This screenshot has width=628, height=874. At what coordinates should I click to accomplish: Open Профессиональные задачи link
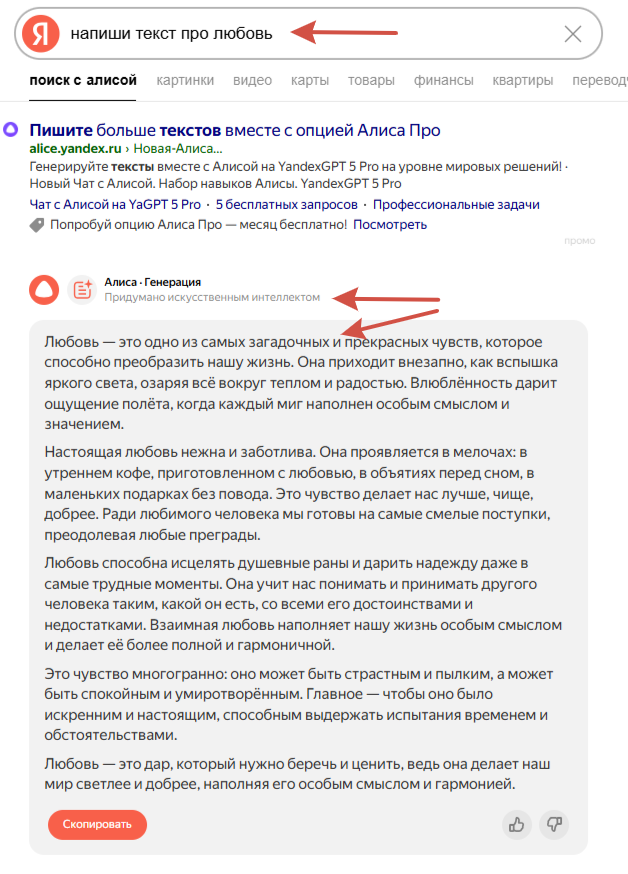(x=456, y=205)
